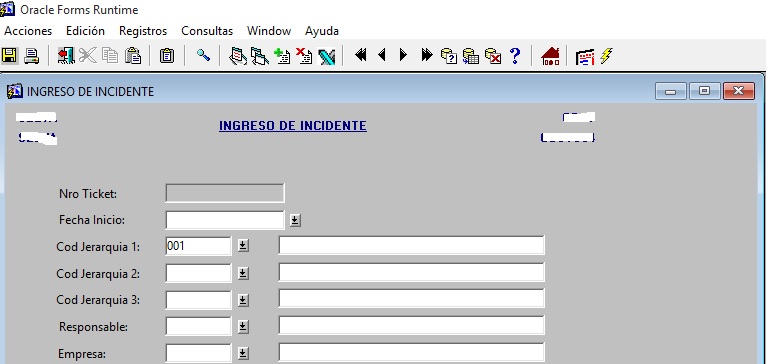Open Responsable list of values button
This screenshot has height=364, width=766.
(243, 326)
